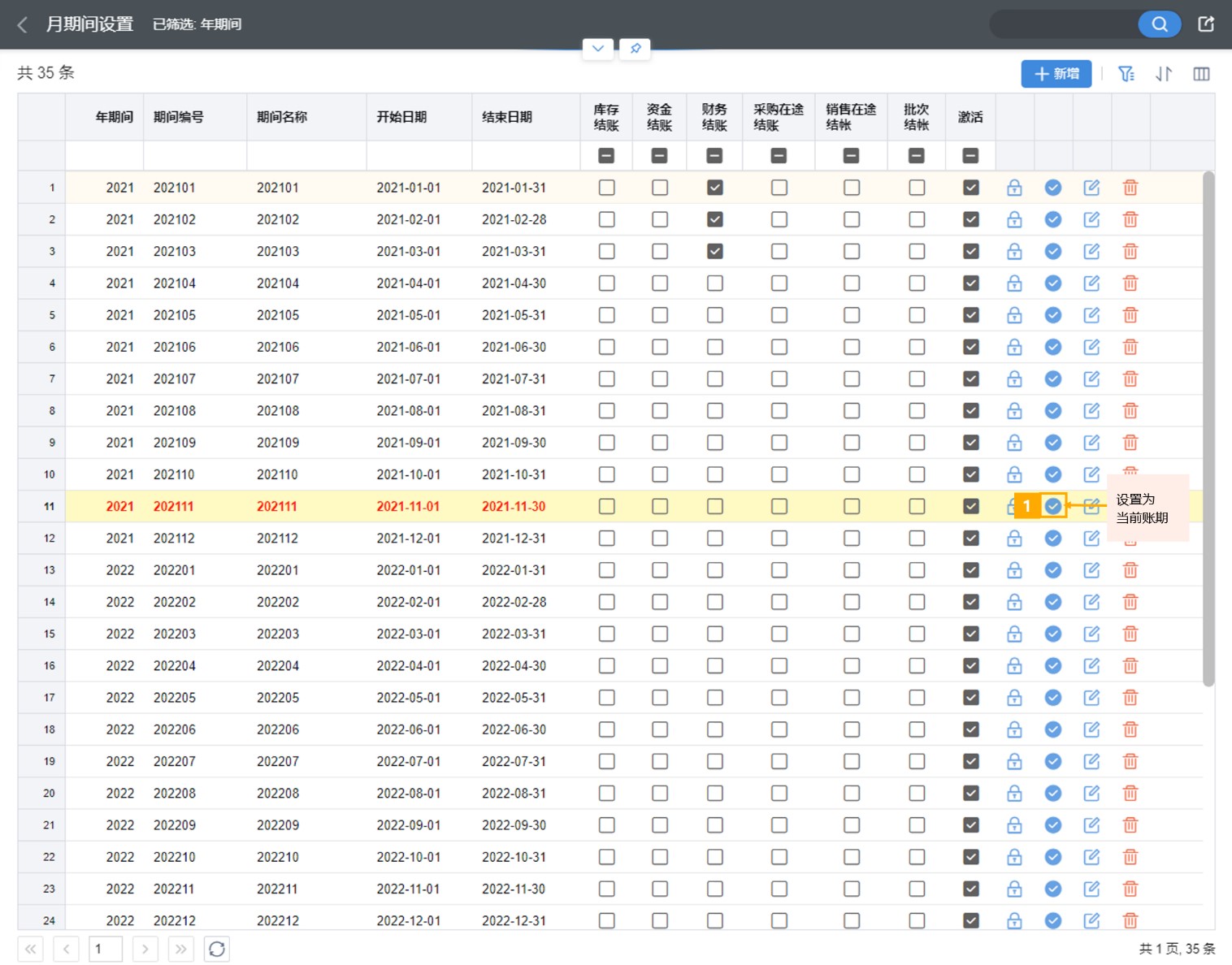Check 库存结账 for period 202102
This screenshot has width=1232, height=965.
click(606, 219)
